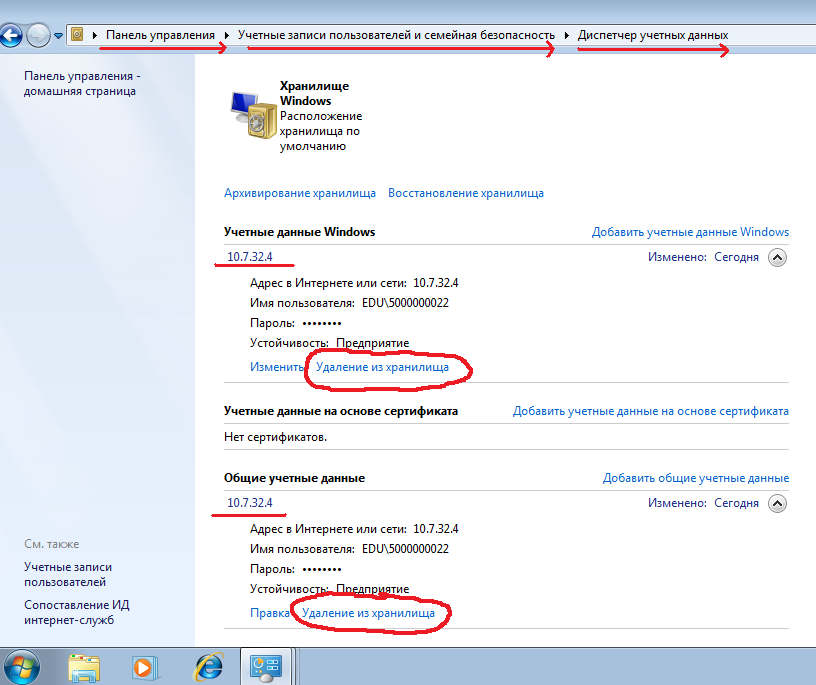Select 10.7.32.4 entry under Общие учетные данные
The image size is (816, 685).
tap(250, 503)
